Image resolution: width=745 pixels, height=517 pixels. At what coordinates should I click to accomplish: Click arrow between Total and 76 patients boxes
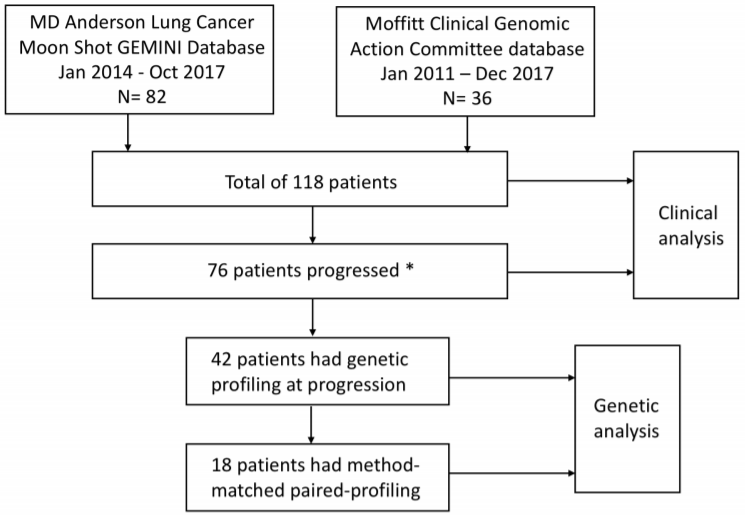pyautogui.click(x=315, y=227)
